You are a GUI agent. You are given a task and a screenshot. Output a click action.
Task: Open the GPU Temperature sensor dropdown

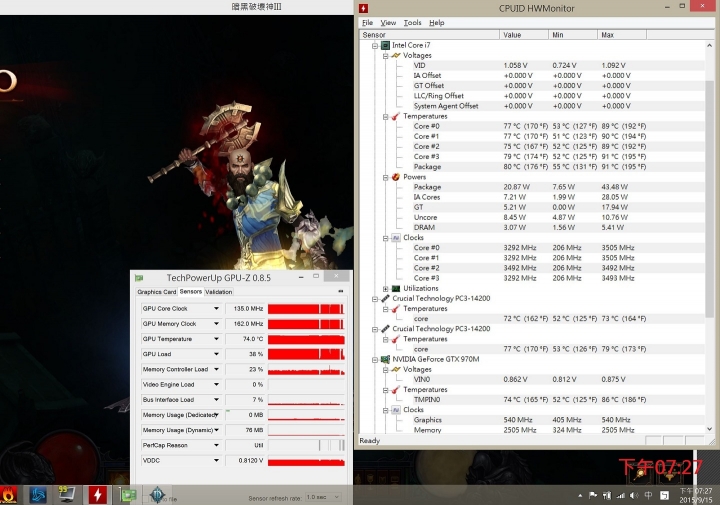pos(216,339)
